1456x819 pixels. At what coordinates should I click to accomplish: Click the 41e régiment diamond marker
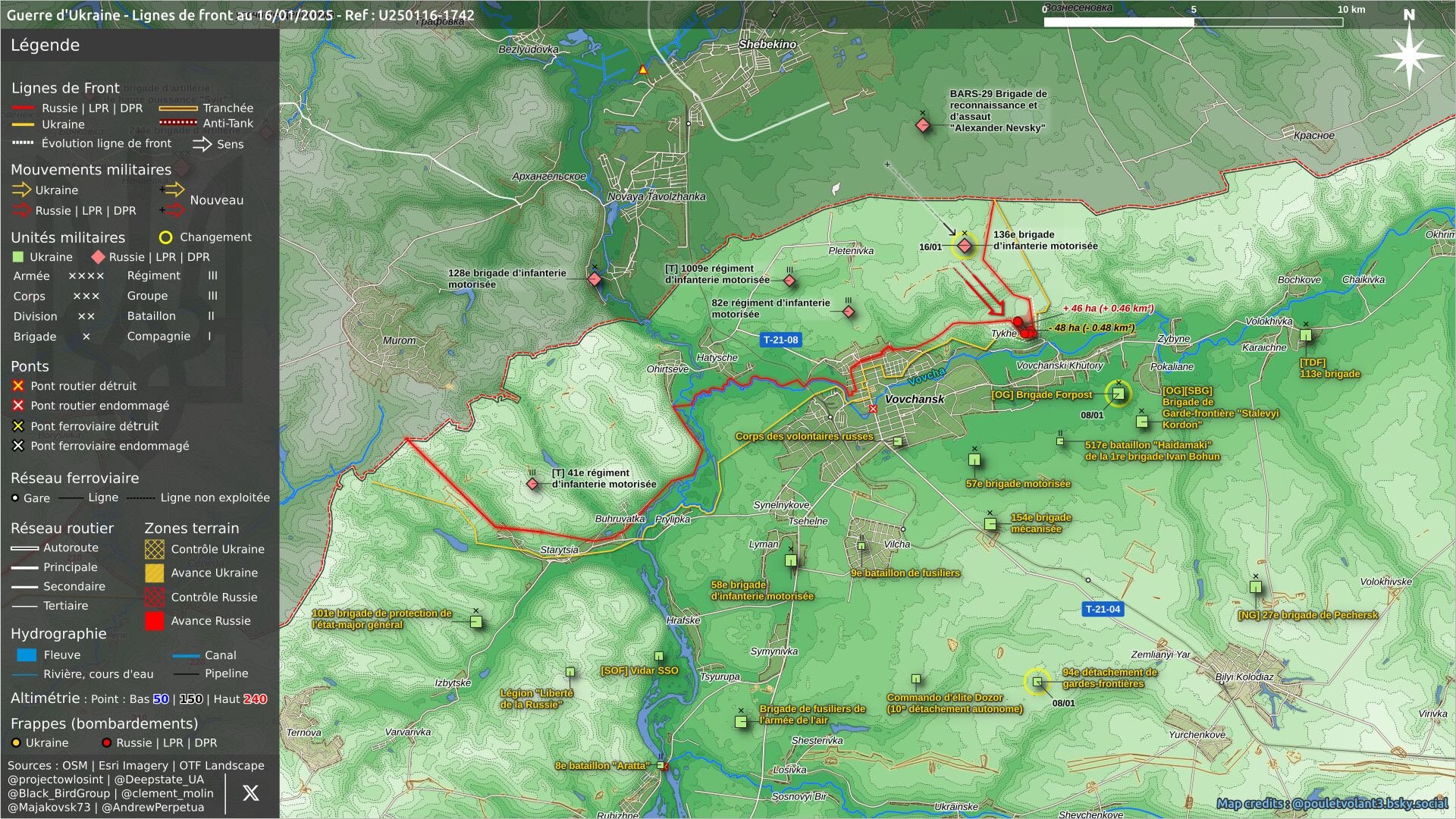pos(532,484)
